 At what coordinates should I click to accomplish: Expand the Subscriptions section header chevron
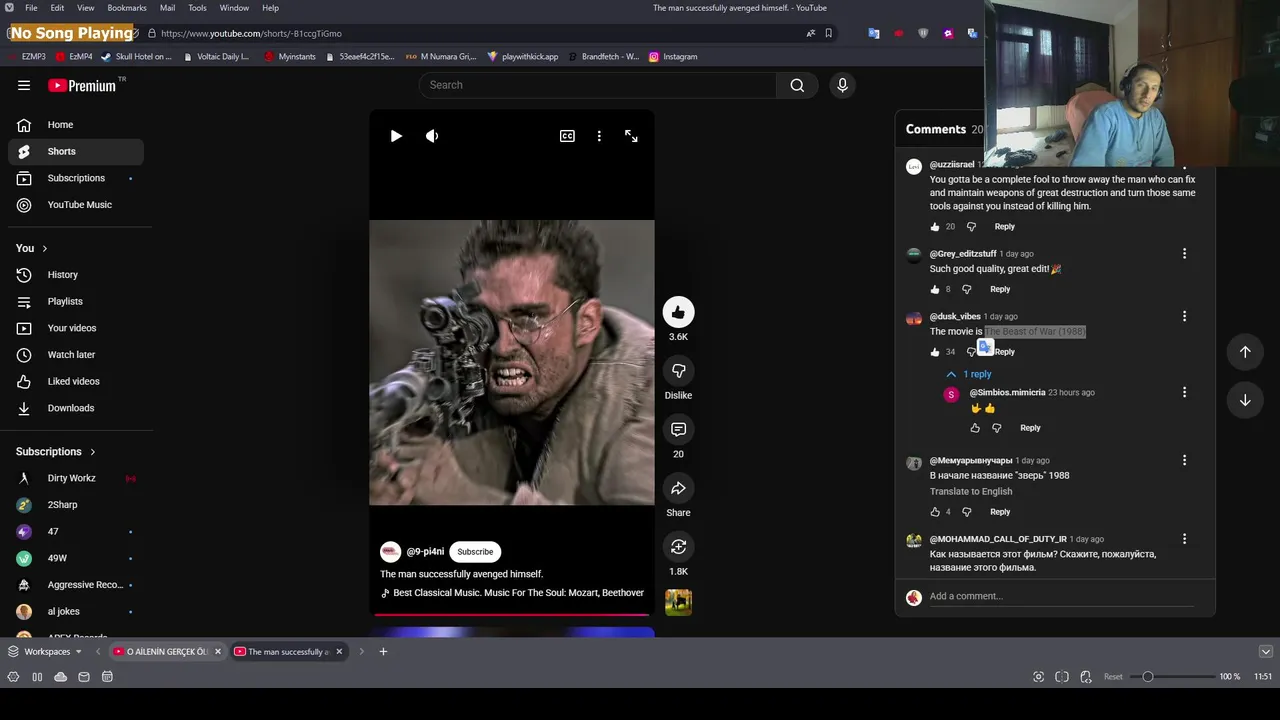point(93,452)
